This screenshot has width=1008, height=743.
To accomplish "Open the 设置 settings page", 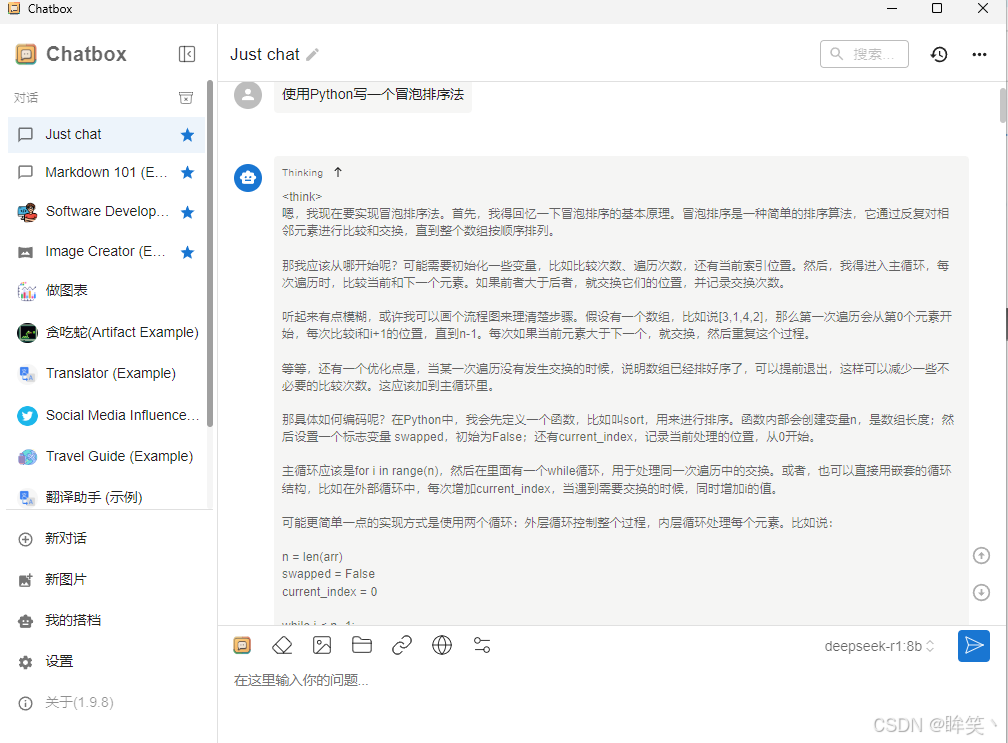I will (x=106, y=661).
